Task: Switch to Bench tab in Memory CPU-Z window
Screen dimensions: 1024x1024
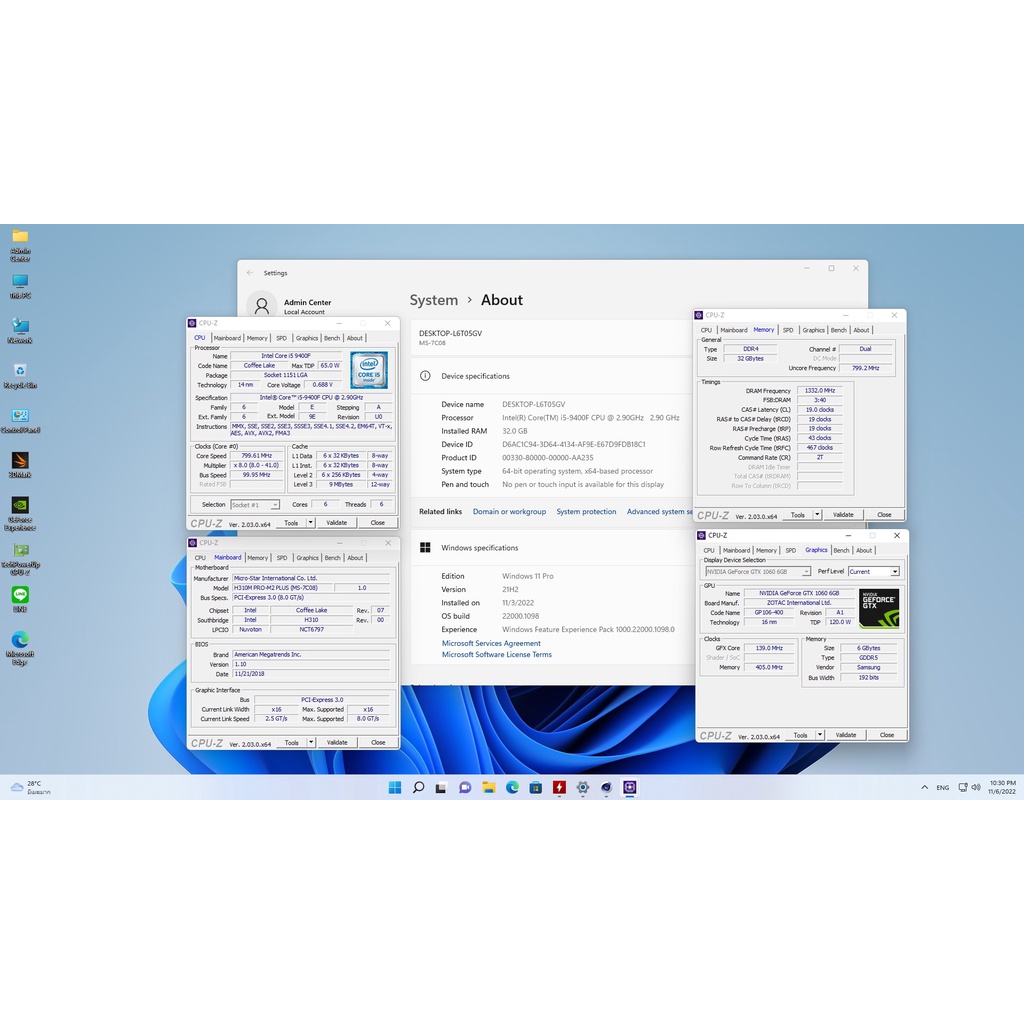Action: point(838,330)
